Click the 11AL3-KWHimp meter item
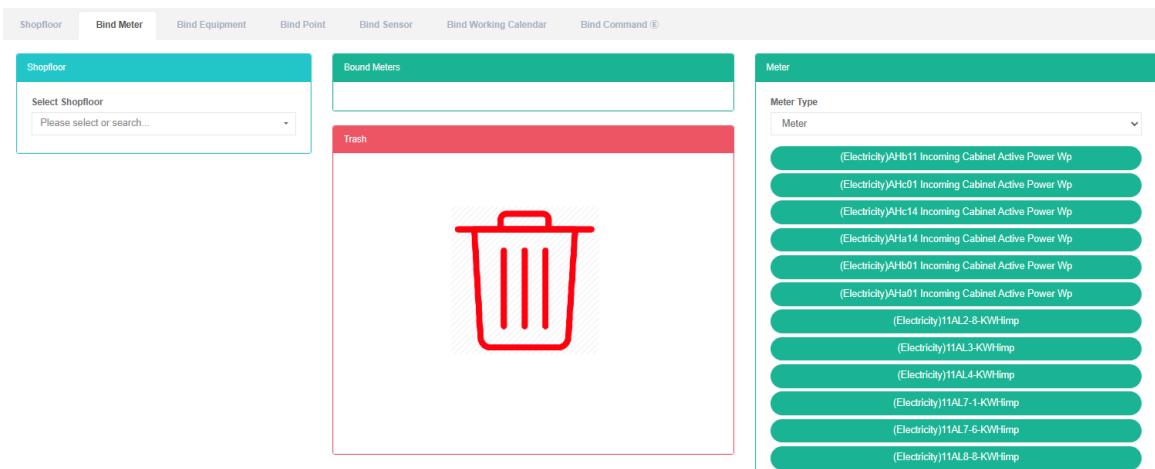 coord(955,348)
